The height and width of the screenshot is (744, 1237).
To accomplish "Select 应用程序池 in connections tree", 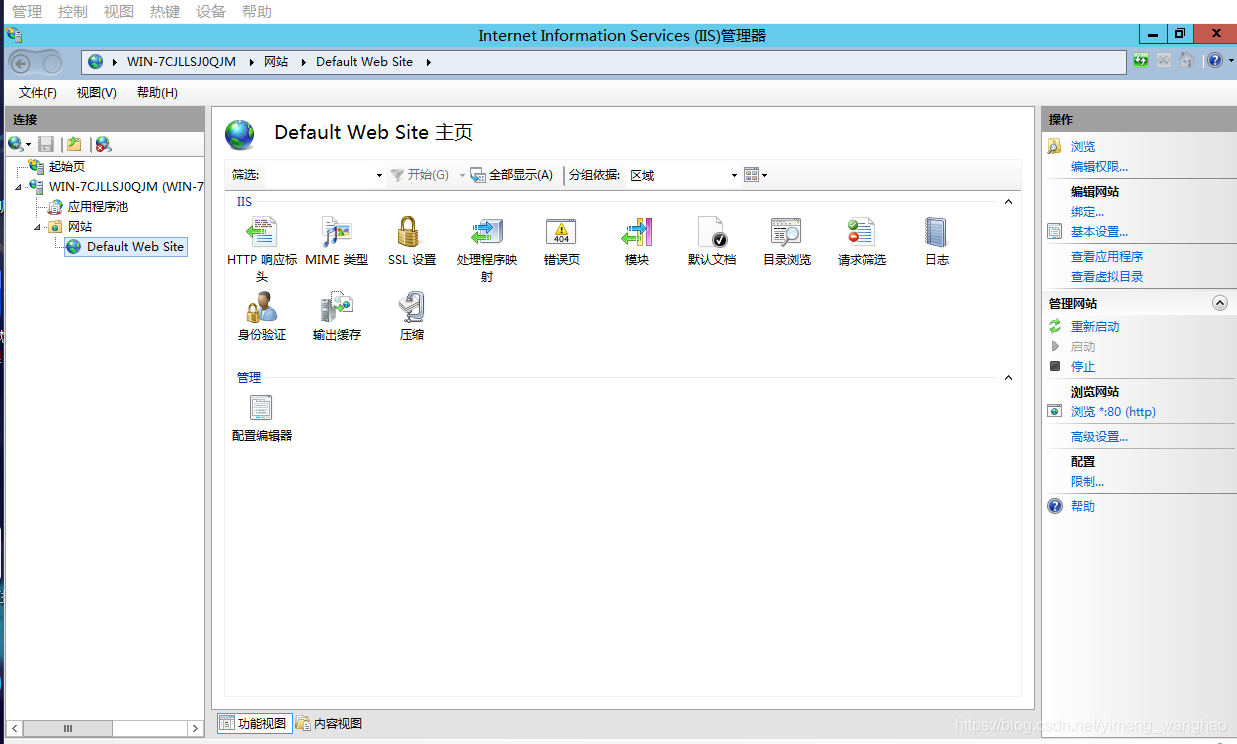I will coord(98,207).
